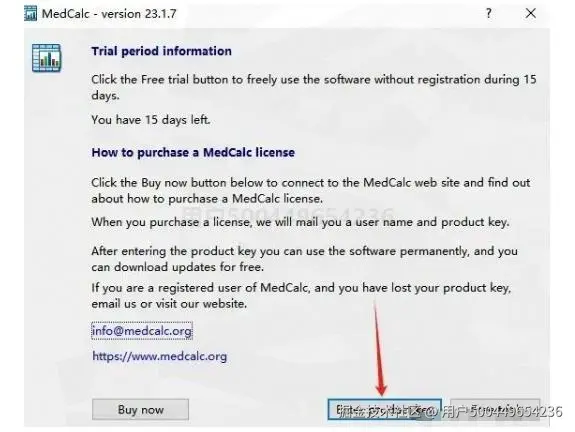Click the "After entering the product key" paragraph
The width and height of the screenshot is (575, 432).
click(x=304, y=259)
